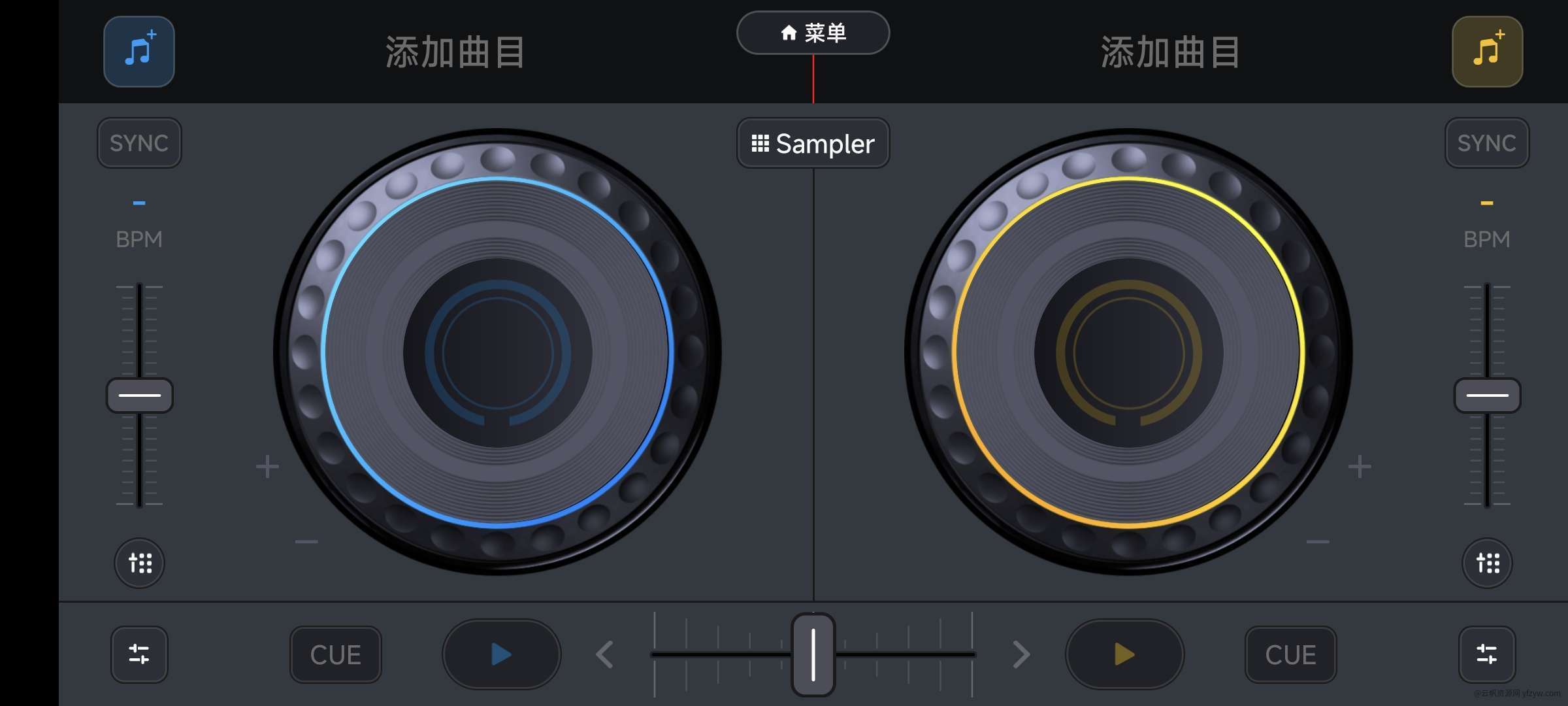The image size is (1568, 706).
Task: Enable SYNC on the left deck
Action: 139,142
